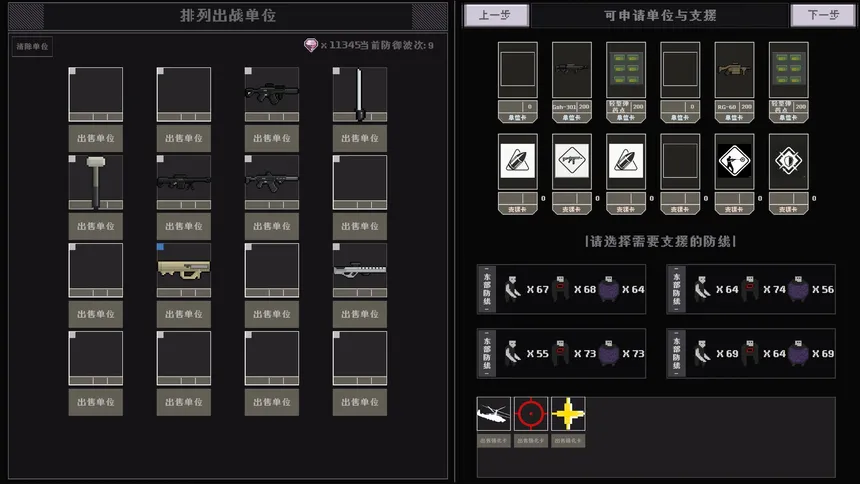Toggle the corner marker on the white rifle slot

pyautogui.click(x=336, y=247)
